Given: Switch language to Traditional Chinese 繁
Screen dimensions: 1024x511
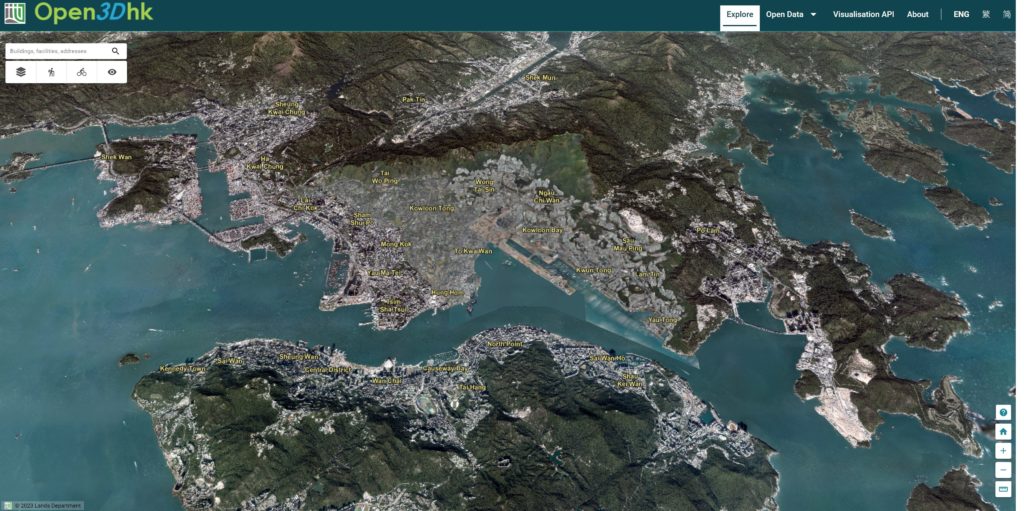Looking at the screenshot, I should pos(986,15).
